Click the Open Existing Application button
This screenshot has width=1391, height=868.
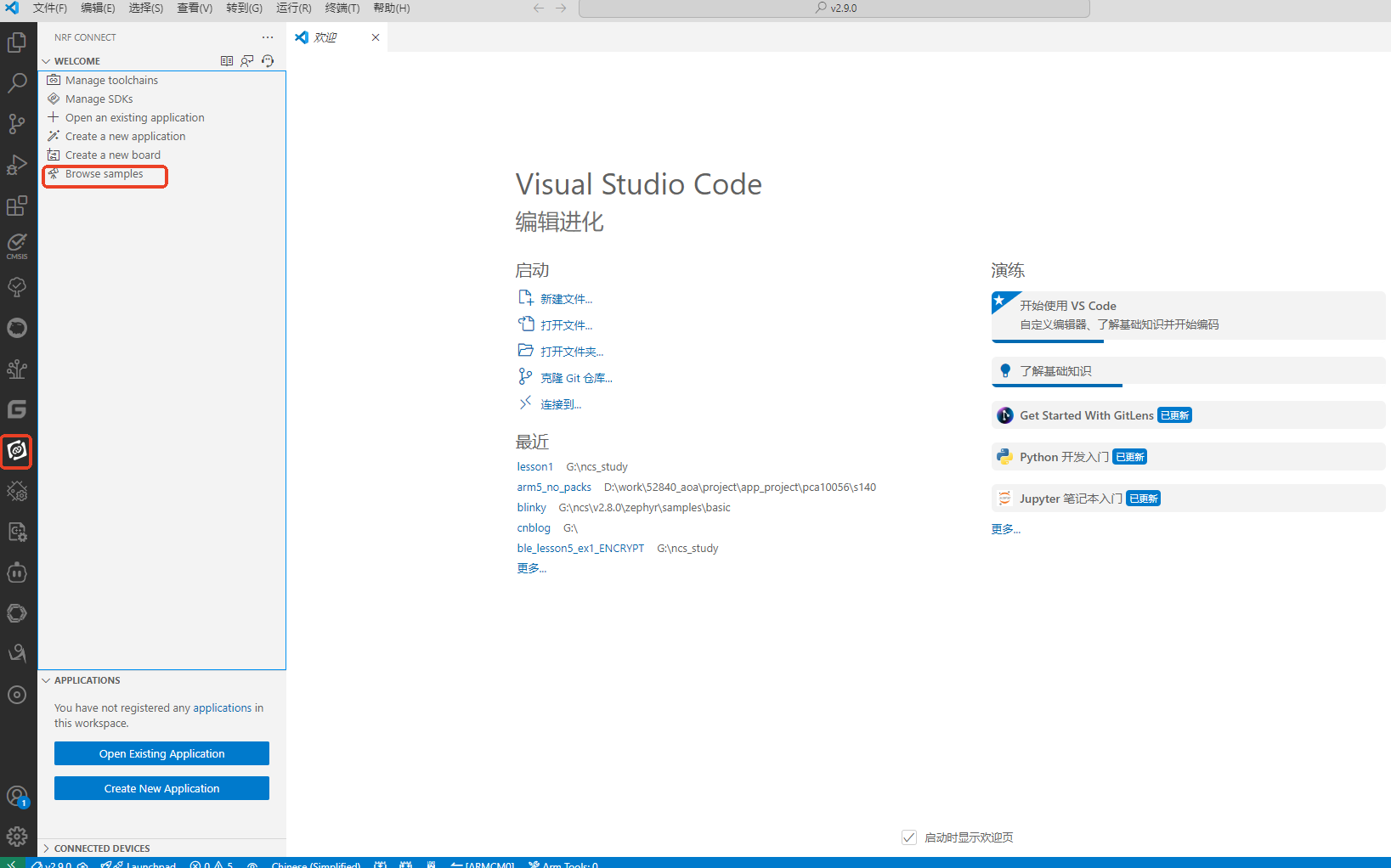click(x=161, y=753)
